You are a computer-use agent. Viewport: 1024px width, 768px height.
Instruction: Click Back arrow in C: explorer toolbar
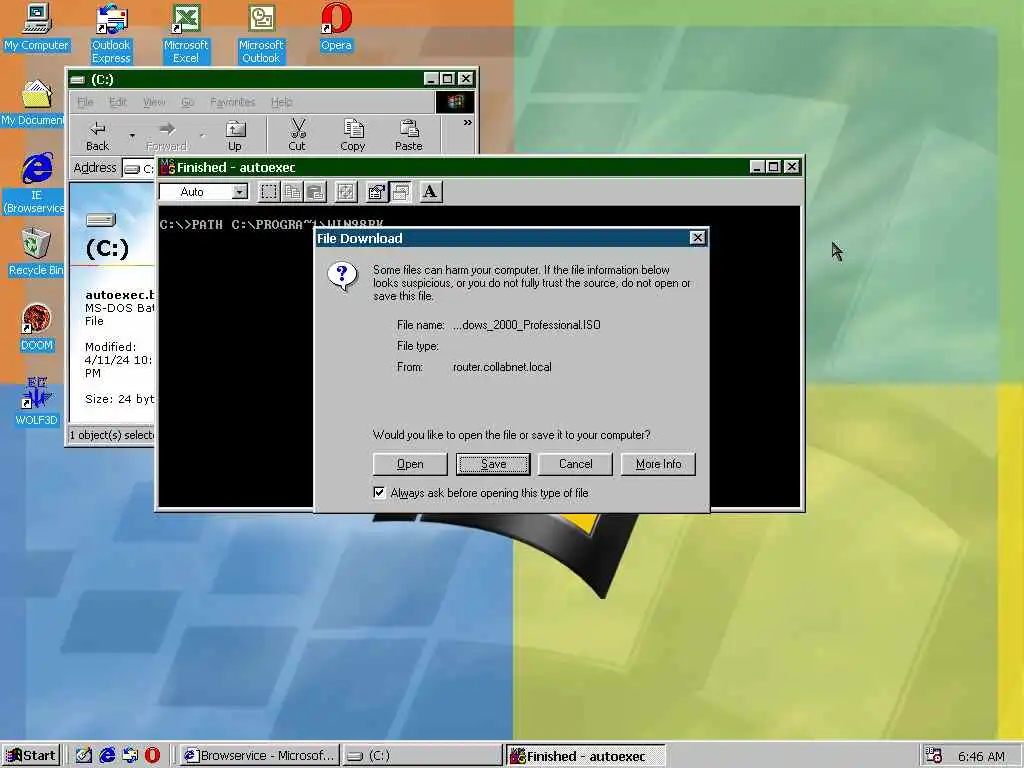[97, 136]
